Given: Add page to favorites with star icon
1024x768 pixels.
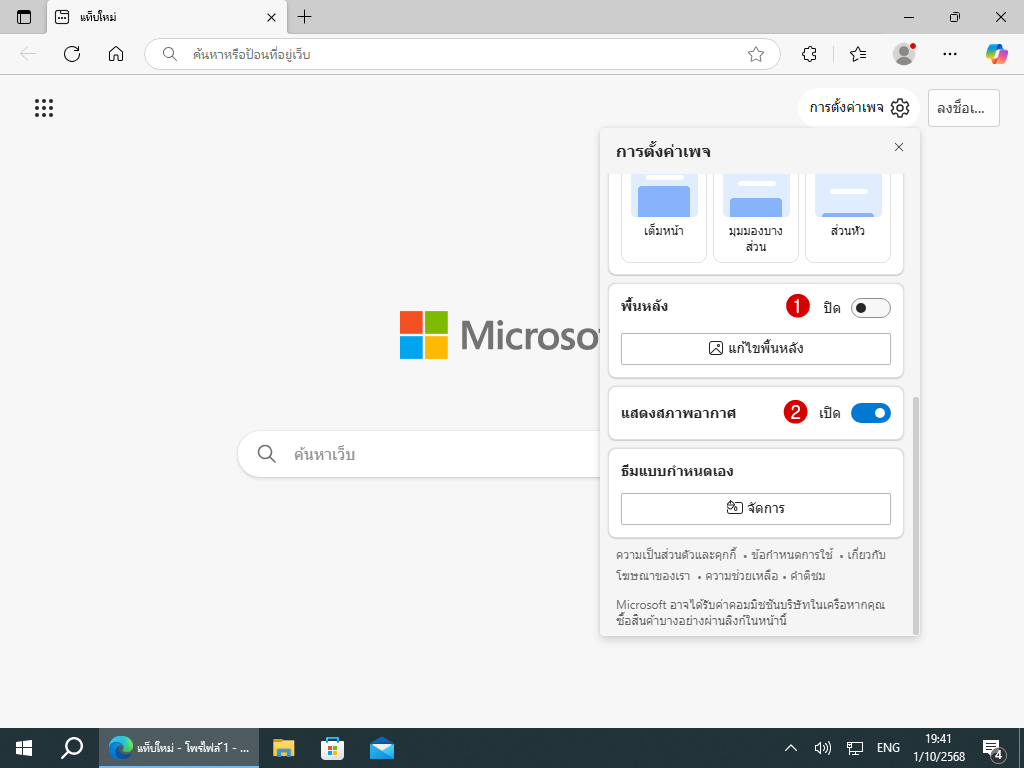Looking at the screenshot, I should point(756,54).
